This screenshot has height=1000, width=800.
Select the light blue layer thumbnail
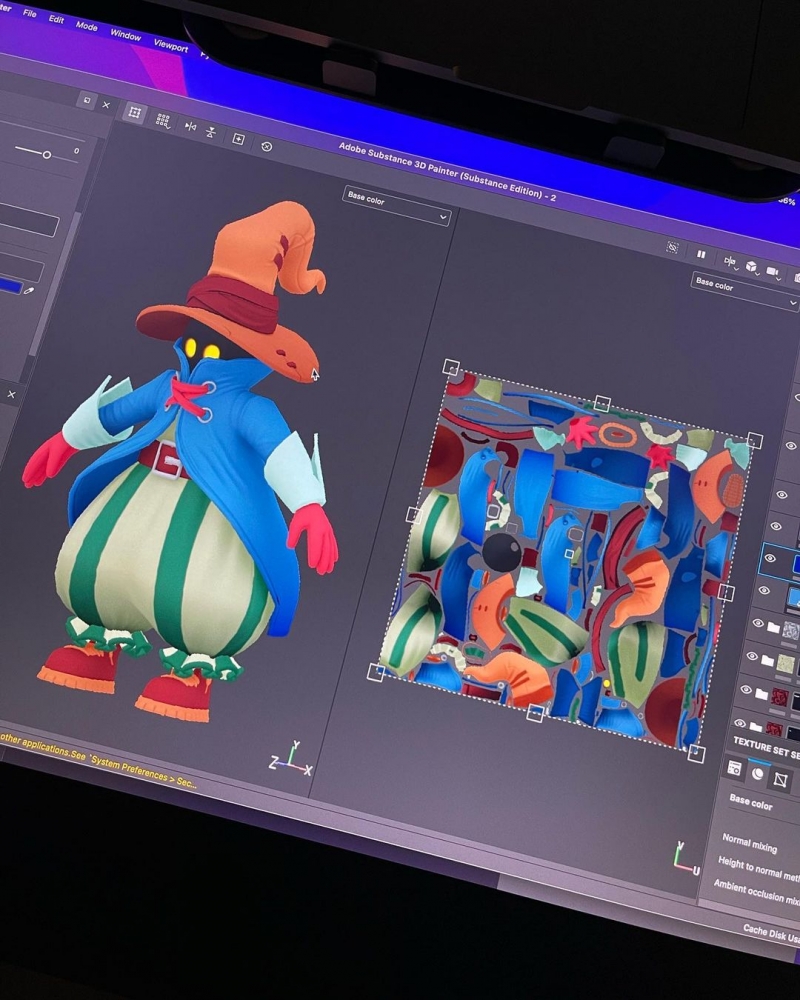(793, 598)
